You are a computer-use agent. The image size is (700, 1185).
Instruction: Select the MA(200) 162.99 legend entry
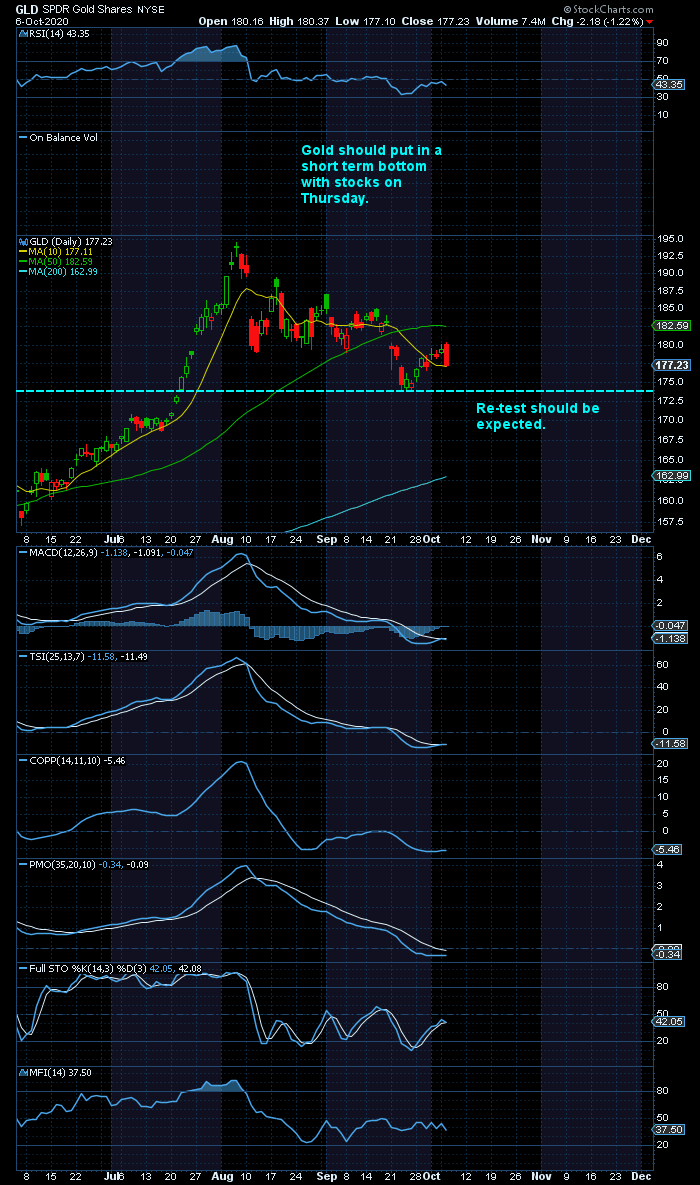60,271
